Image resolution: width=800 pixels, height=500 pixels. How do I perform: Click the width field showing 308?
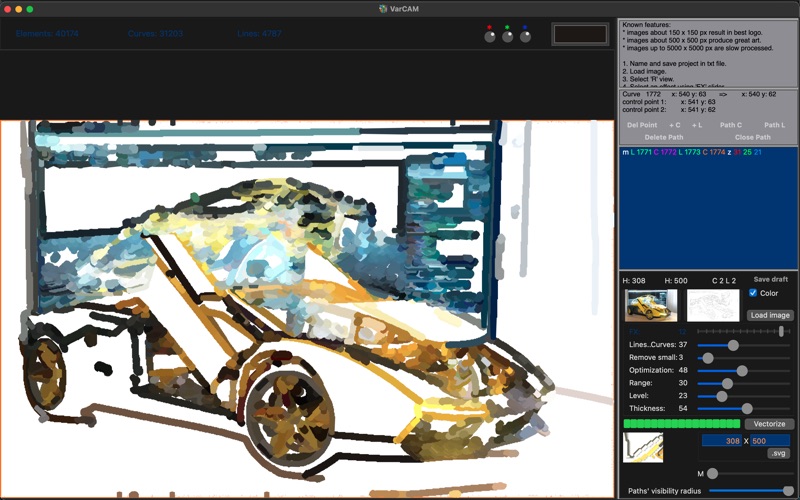click(721, 441)
